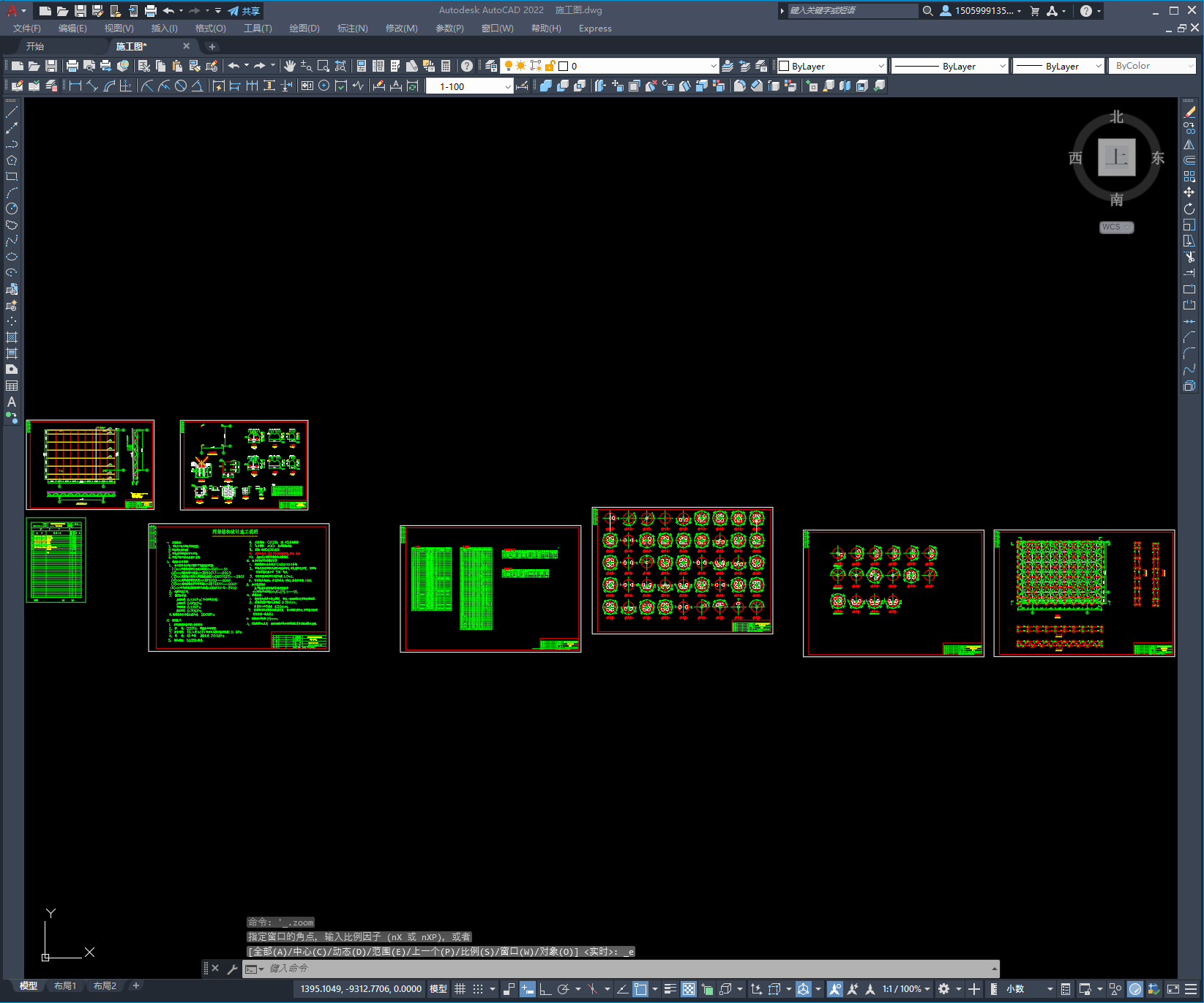Screen dimensions: 1204x1003
Task: Click the signed-in account 1505999135 button
Action: point(981,11)
